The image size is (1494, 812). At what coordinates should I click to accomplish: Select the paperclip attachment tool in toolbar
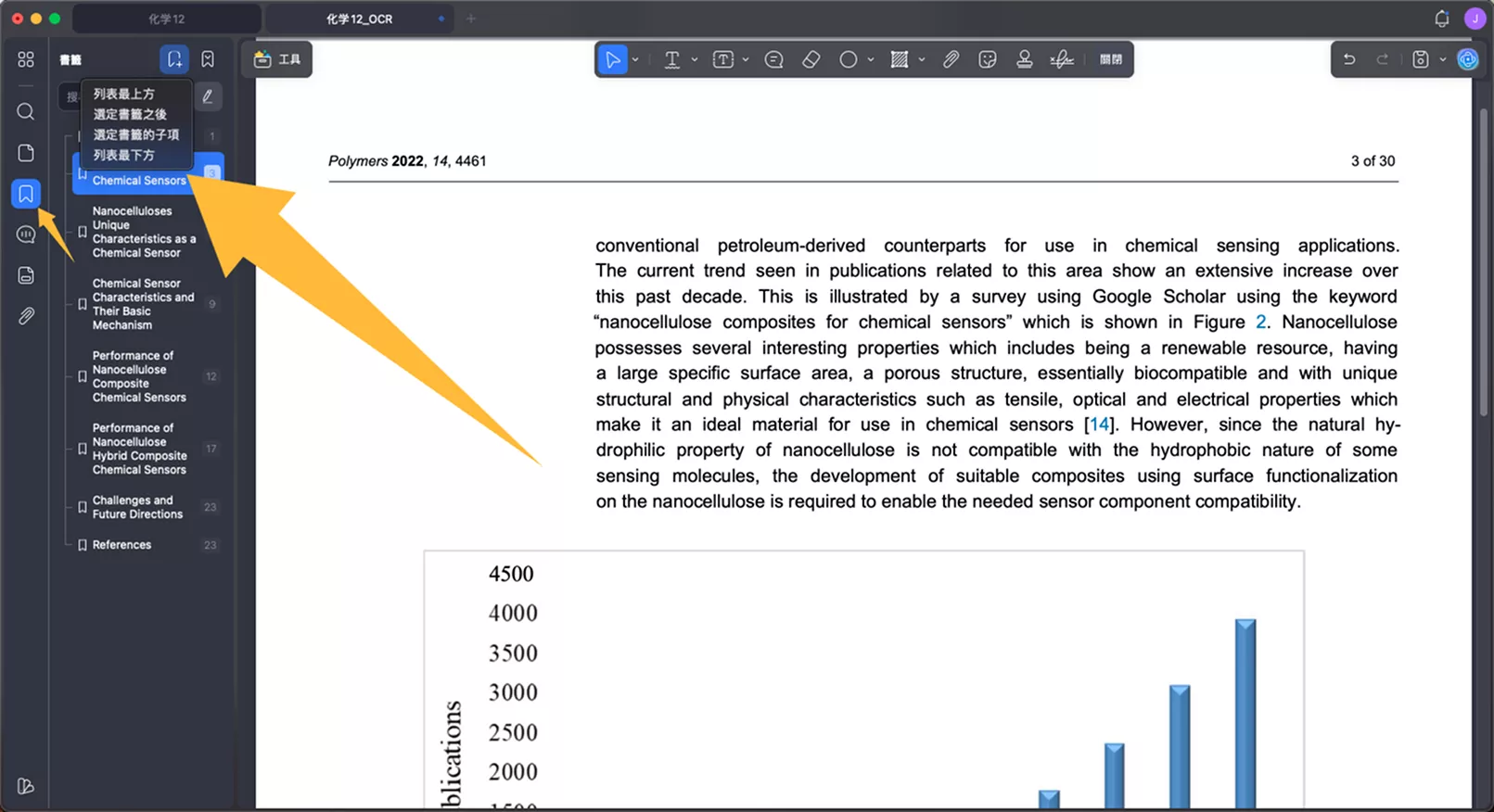(951, 59)
